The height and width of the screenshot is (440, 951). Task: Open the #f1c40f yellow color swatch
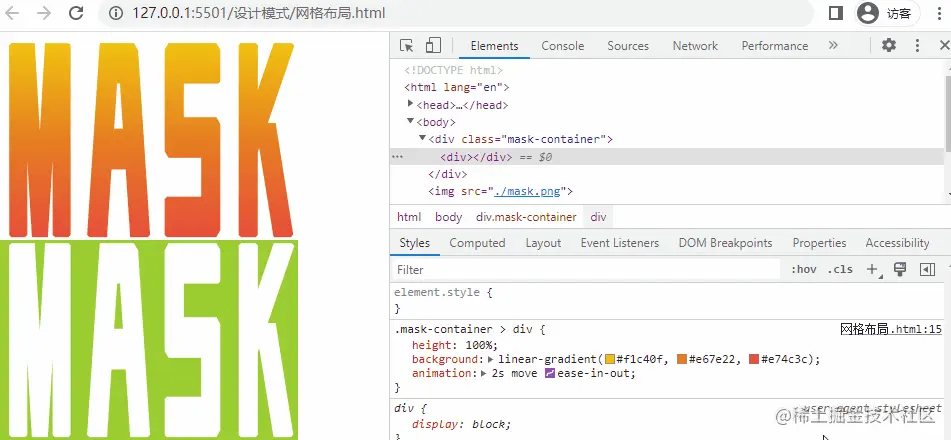pyautogui.click(x=610, y=359)
